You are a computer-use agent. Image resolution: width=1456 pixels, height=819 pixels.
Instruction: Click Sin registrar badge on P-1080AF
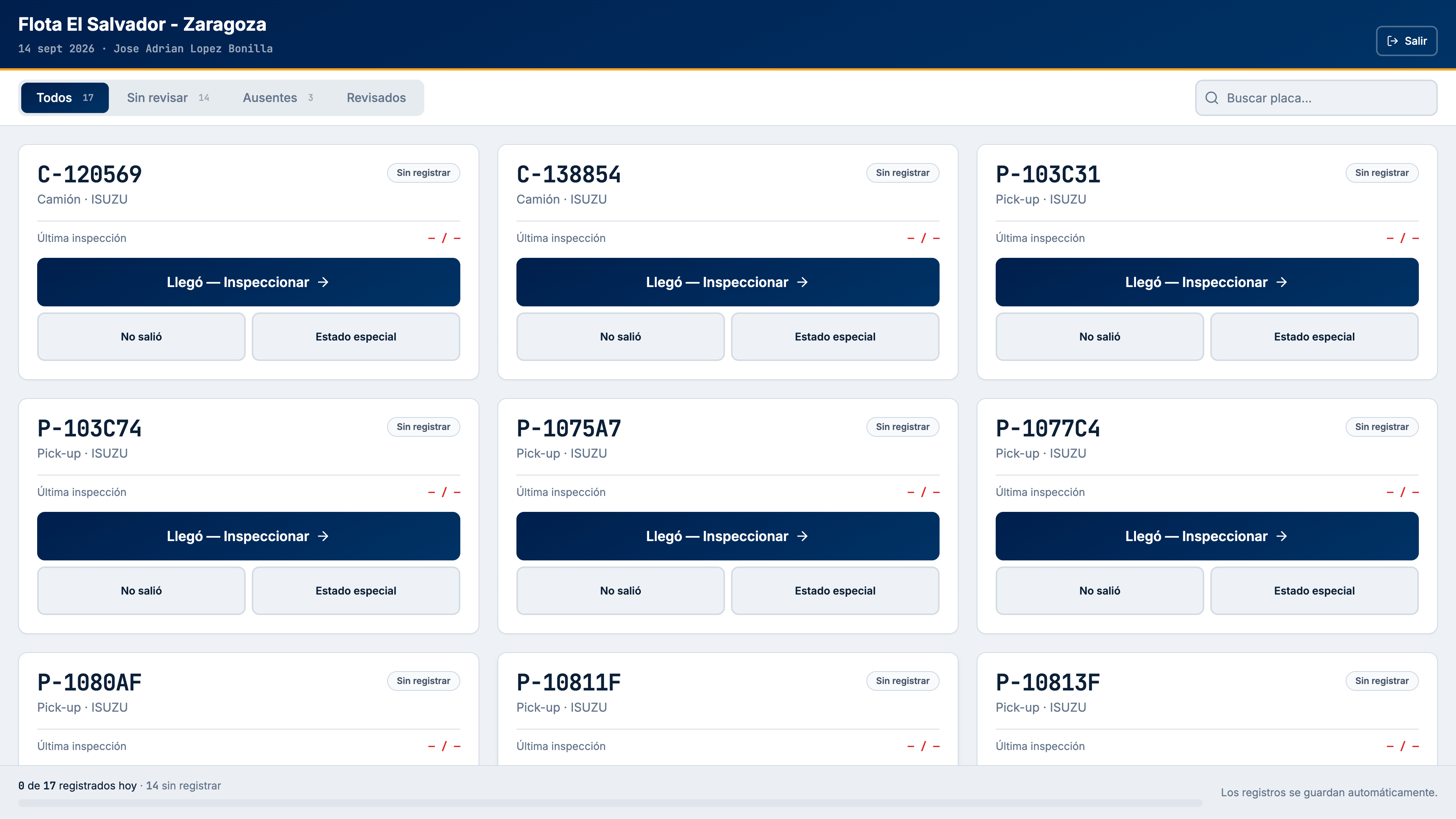click(424, 681)
